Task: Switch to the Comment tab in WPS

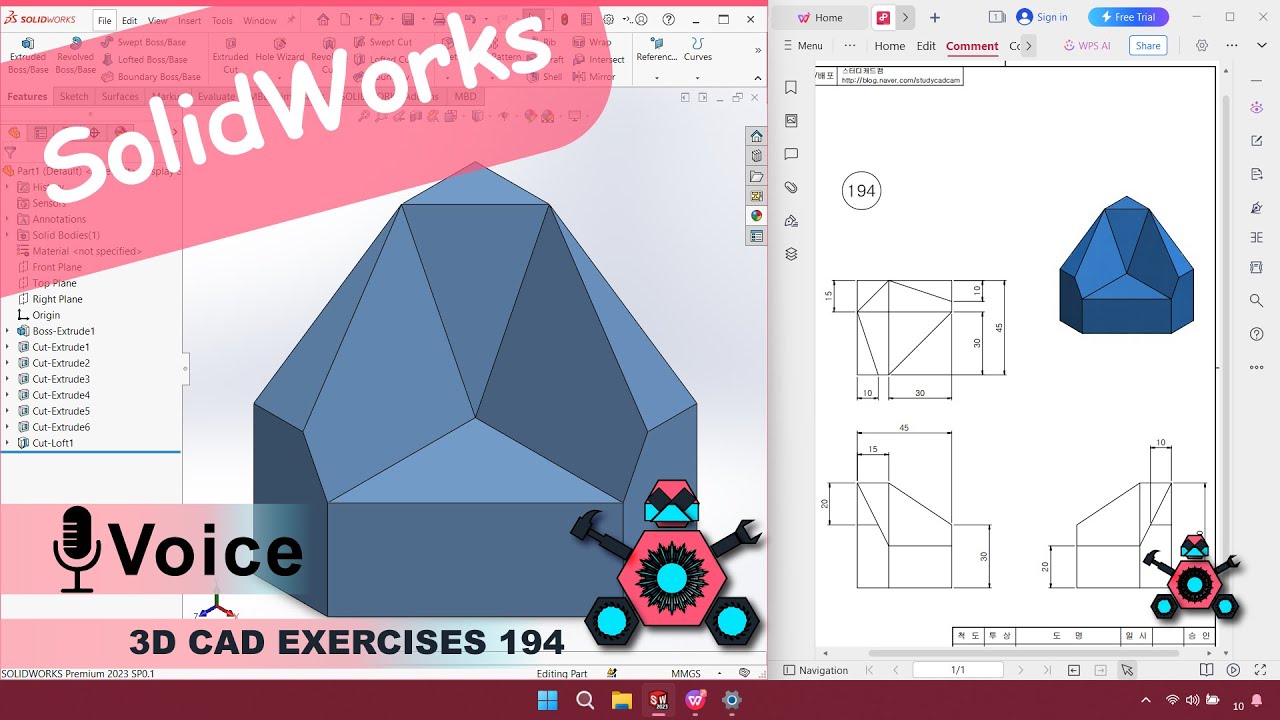Action: pyautogui.click(x=972, y=46)
